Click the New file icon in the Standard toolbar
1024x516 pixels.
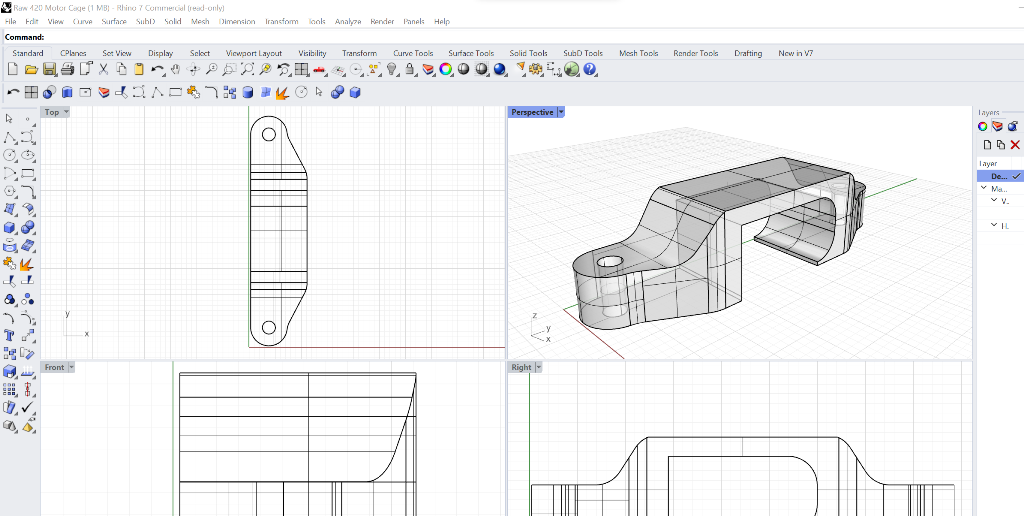pos(13,69)
